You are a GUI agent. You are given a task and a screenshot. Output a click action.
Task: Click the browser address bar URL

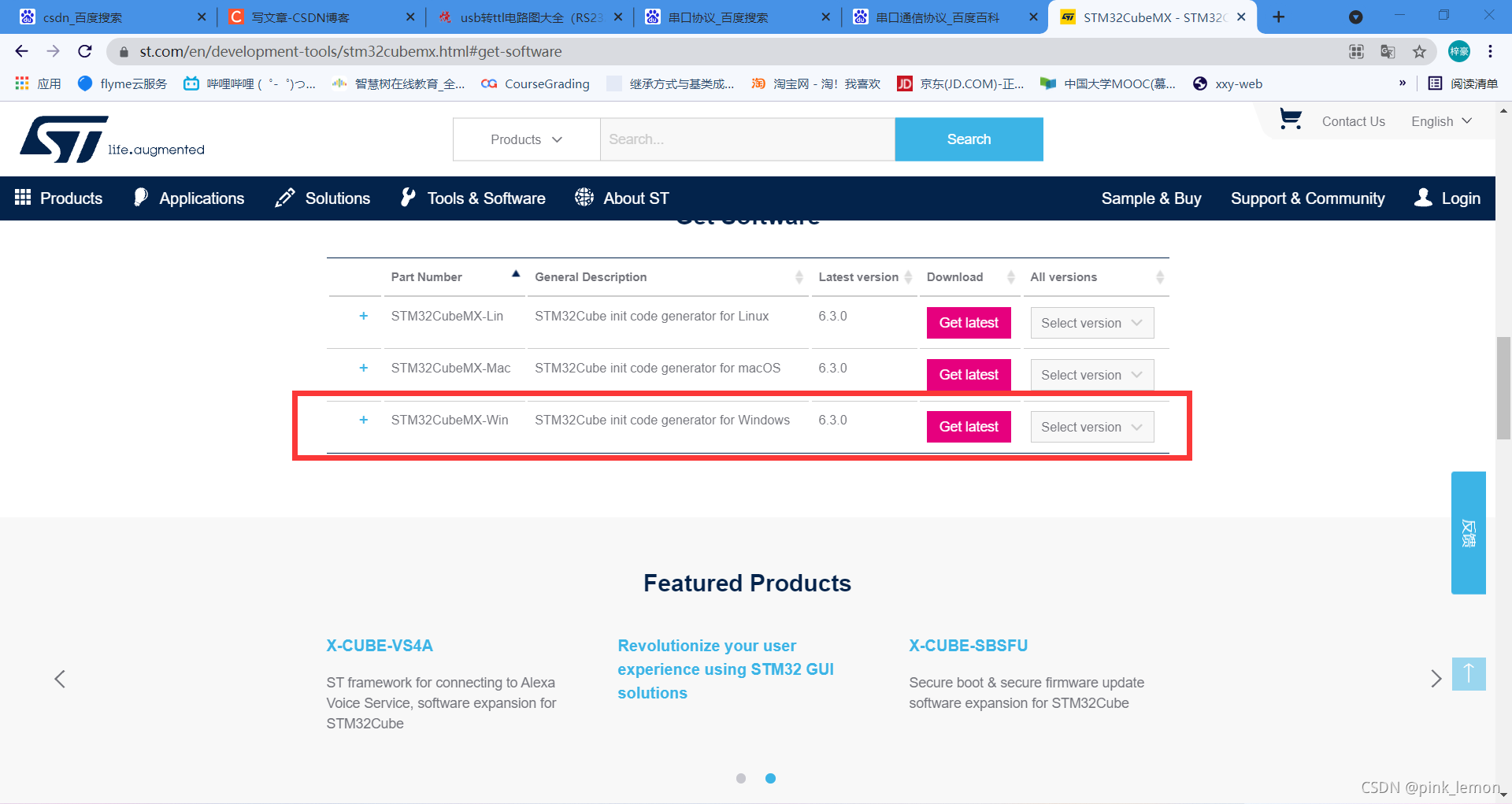click(x=350, y=51)
